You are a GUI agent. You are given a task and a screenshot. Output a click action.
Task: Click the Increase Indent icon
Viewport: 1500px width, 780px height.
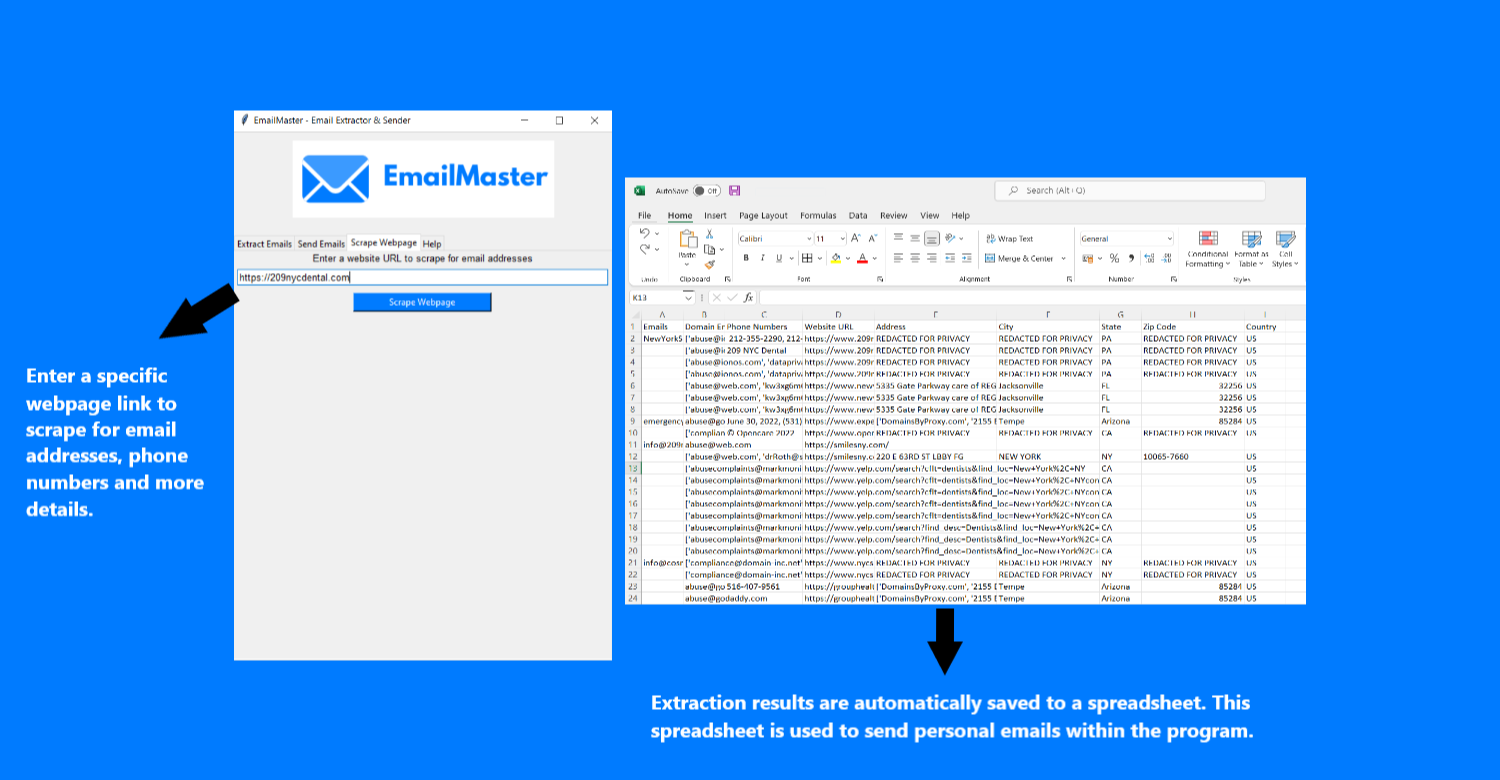[966, 258]
